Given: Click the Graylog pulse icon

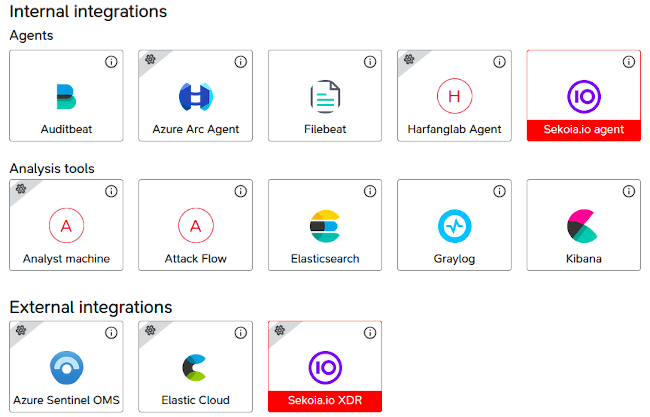Looking at the screenshot, I should pyautogui.click(x=454, y=226).
